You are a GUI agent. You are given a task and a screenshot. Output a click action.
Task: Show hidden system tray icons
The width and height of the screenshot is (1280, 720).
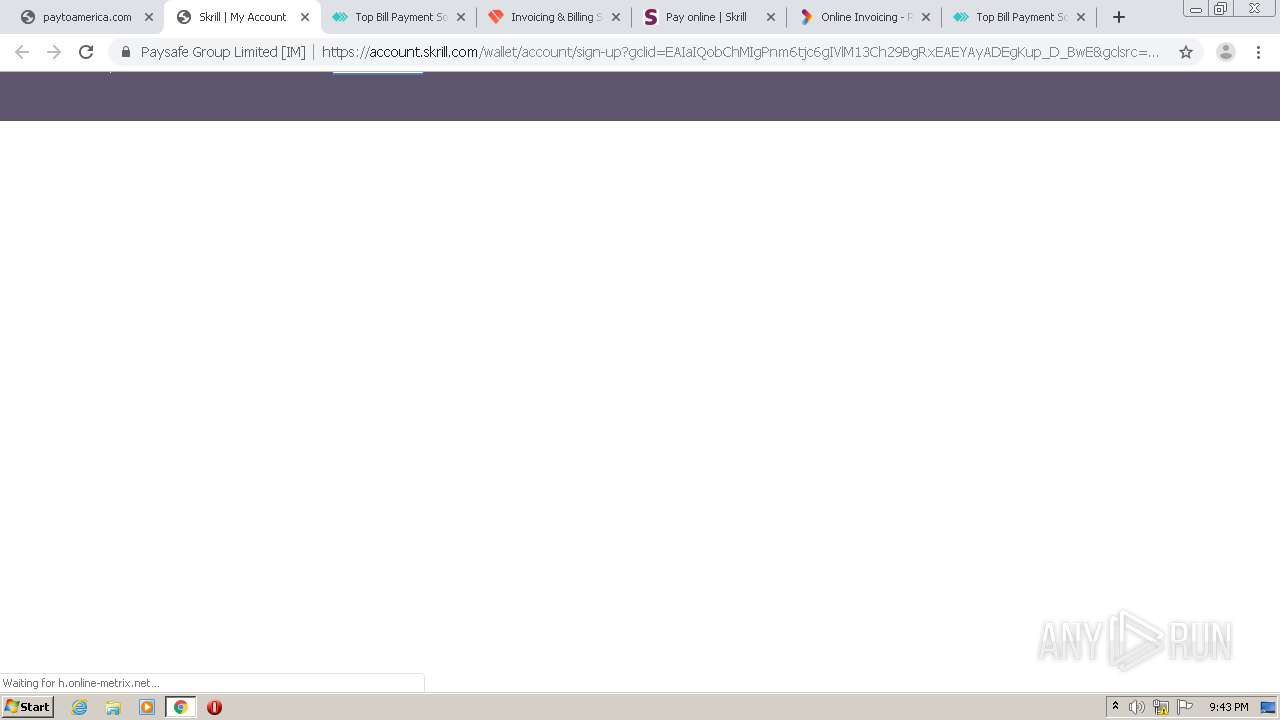click(1115, 707)
